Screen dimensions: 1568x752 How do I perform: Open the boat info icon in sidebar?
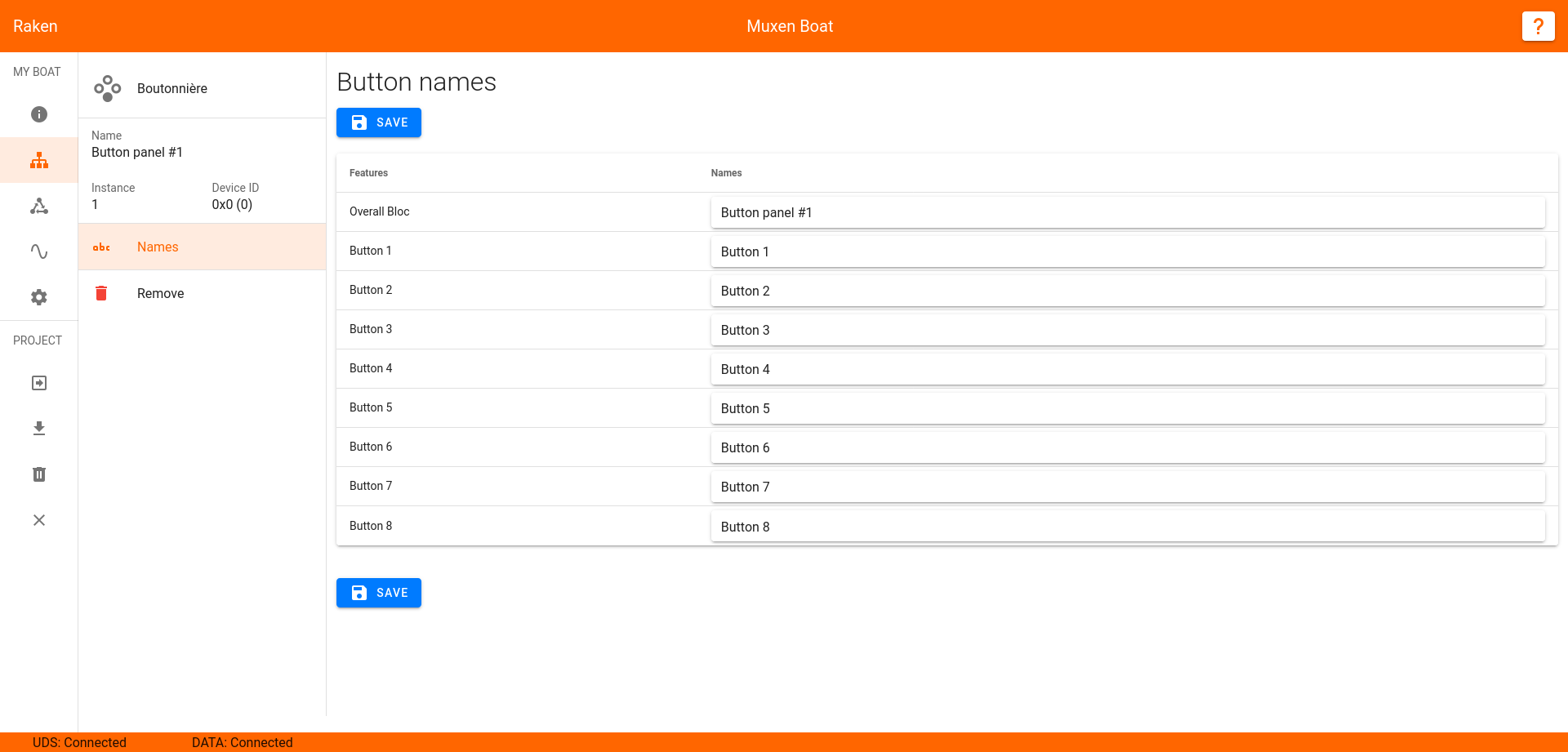click(x=39, y=114)
